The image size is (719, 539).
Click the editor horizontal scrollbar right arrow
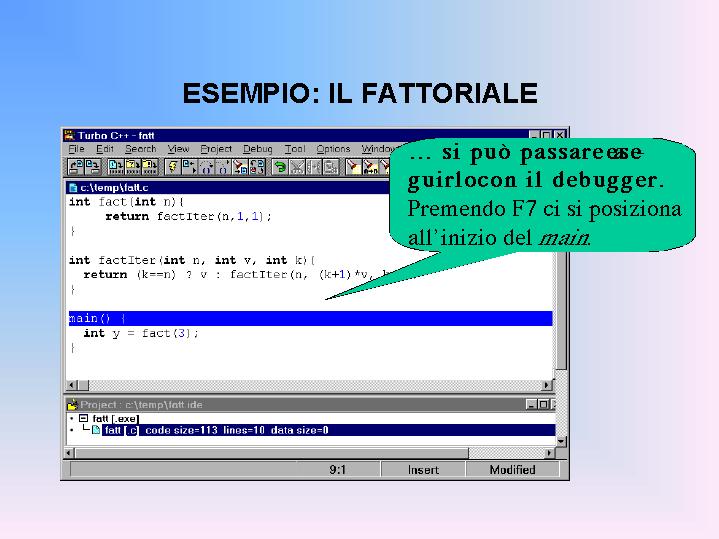click(547, 385)
